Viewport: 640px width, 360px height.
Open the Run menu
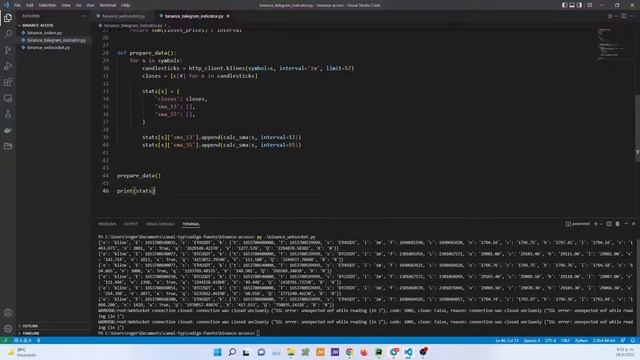click(x=90, y=5)
